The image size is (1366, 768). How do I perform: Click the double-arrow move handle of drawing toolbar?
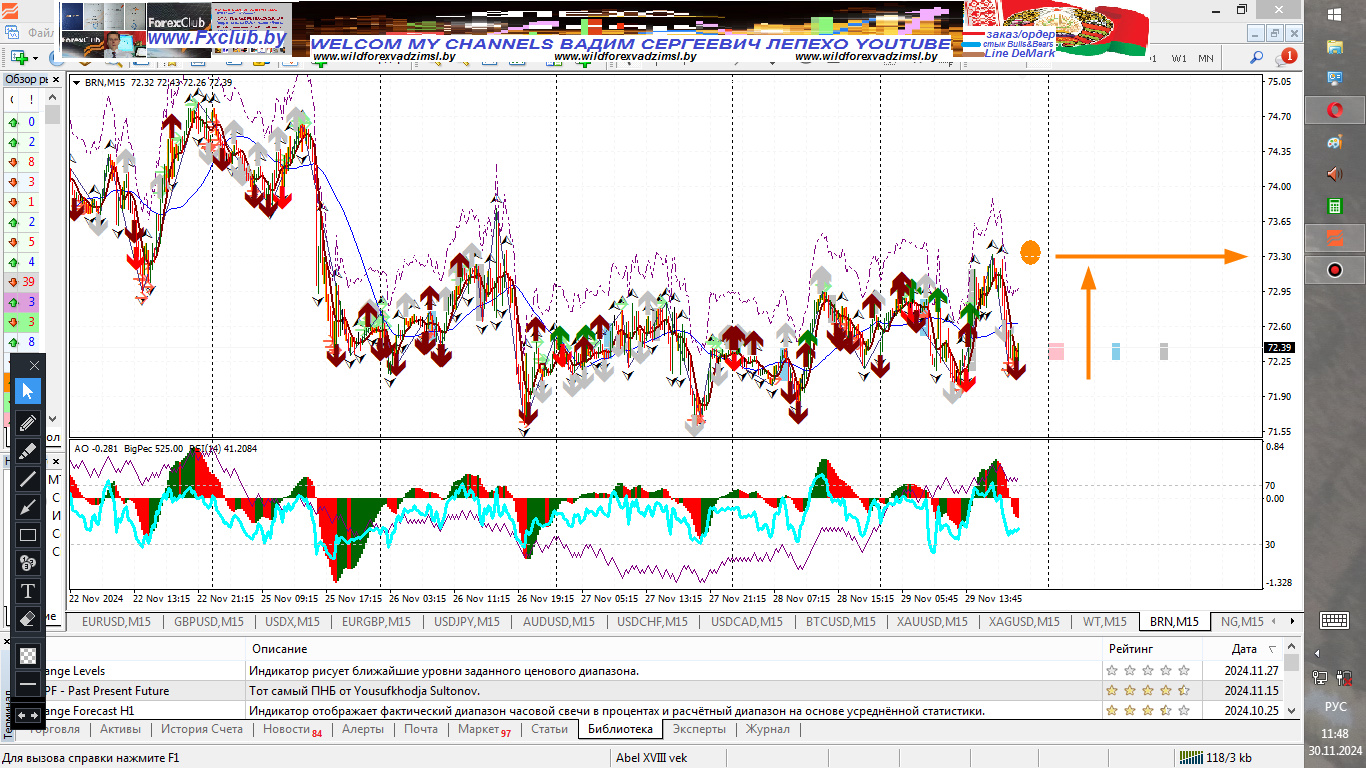[28, 714]
